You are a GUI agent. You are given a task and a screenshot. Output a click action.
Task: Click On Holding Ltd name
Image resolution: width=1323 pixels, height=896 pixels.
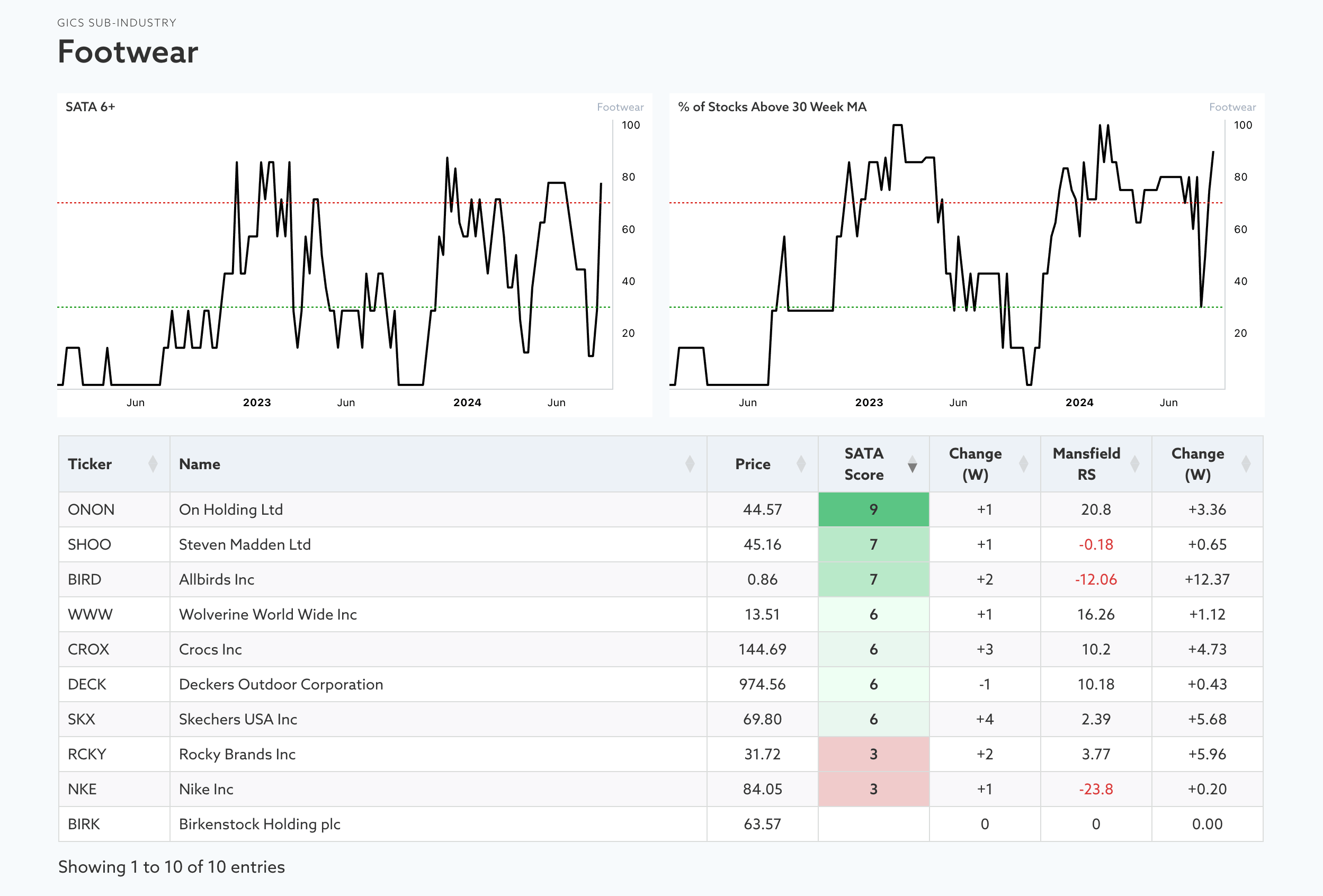(x=230, y=509)
